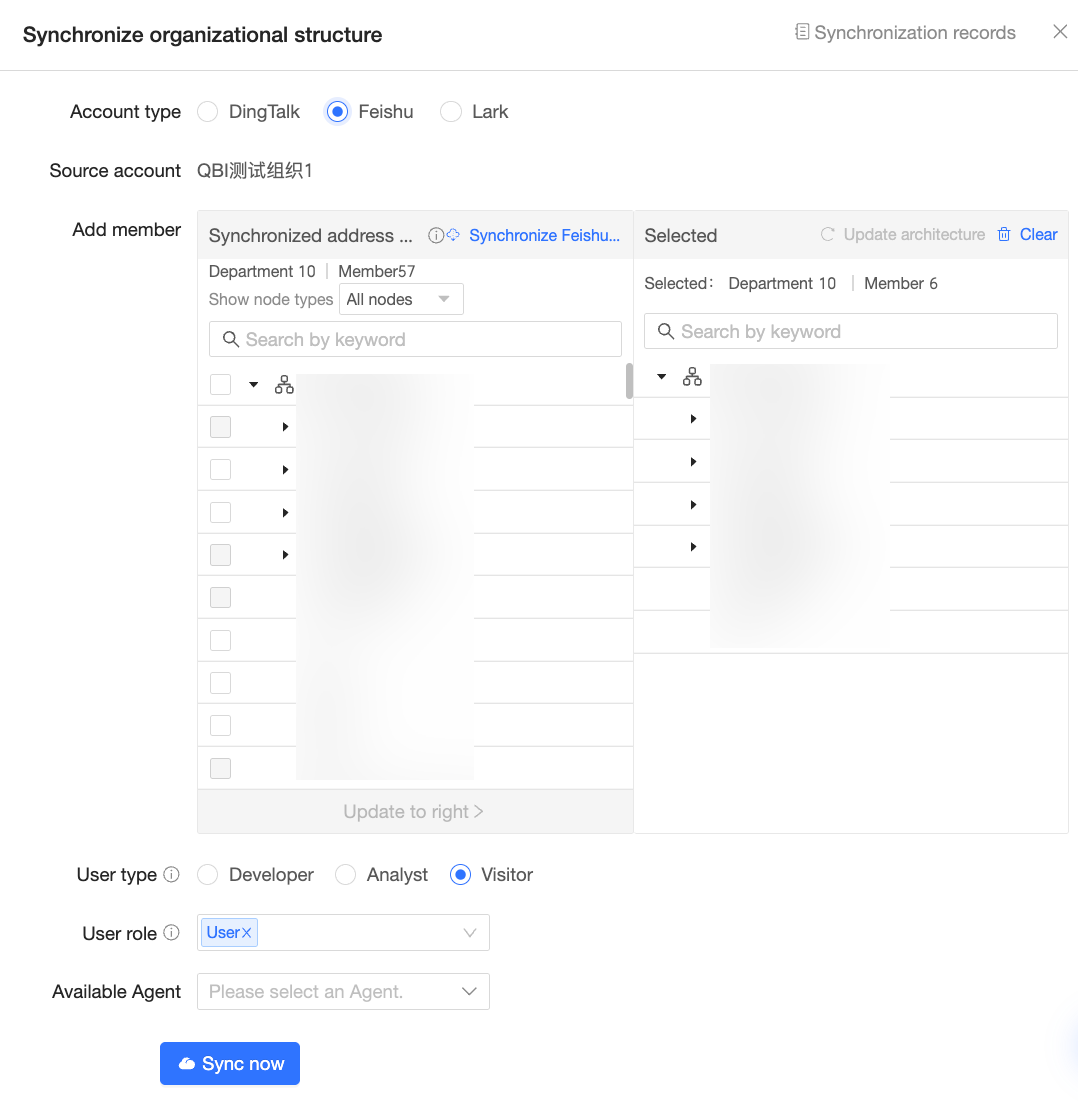
Task: Open the Available Agent dropdown
Action: [343, 992]
